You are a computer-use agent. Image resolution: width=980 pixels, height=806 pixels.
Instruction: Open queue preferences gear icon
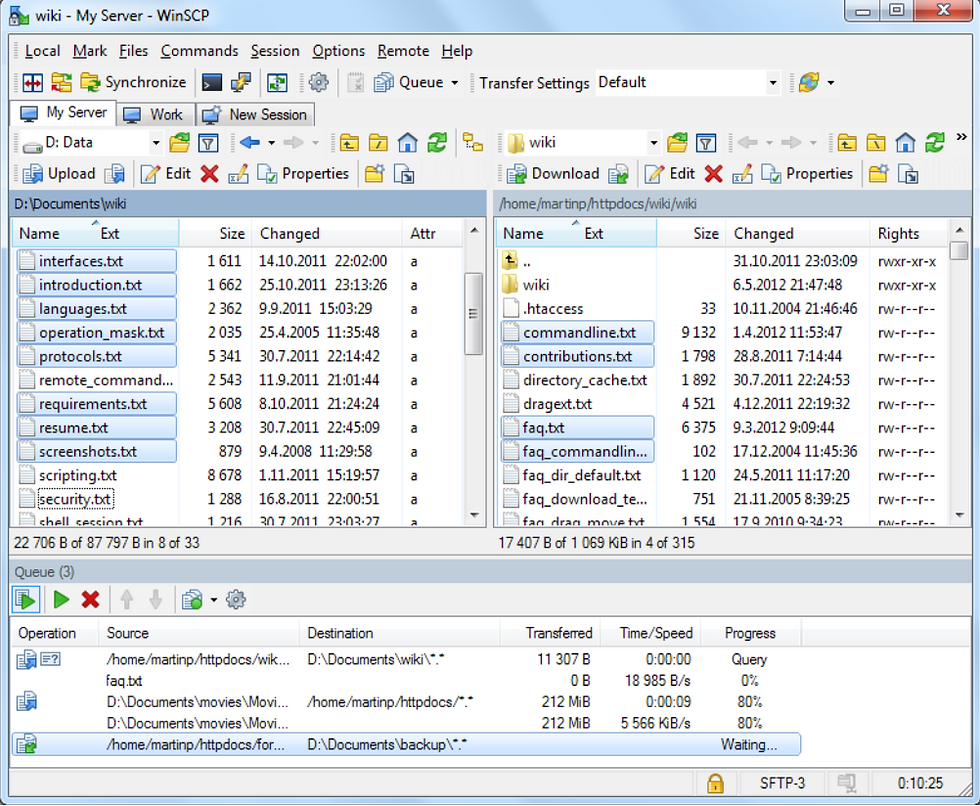pyautogui.click(x=236, y=600)
